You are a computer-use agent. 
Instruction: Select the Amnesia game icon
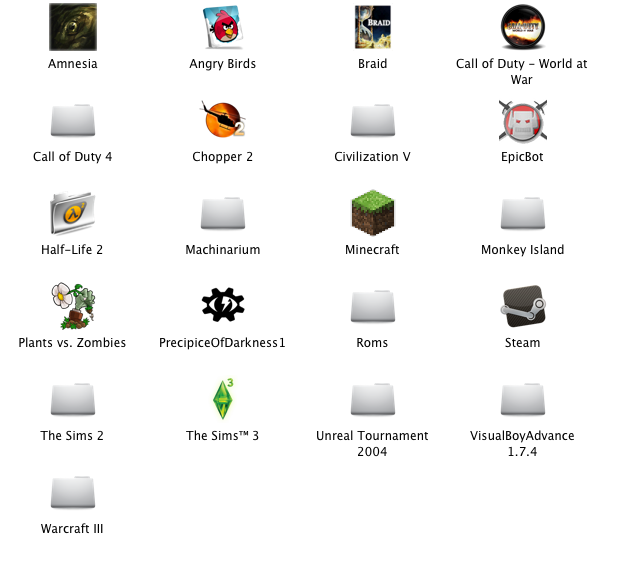[72, 27]
